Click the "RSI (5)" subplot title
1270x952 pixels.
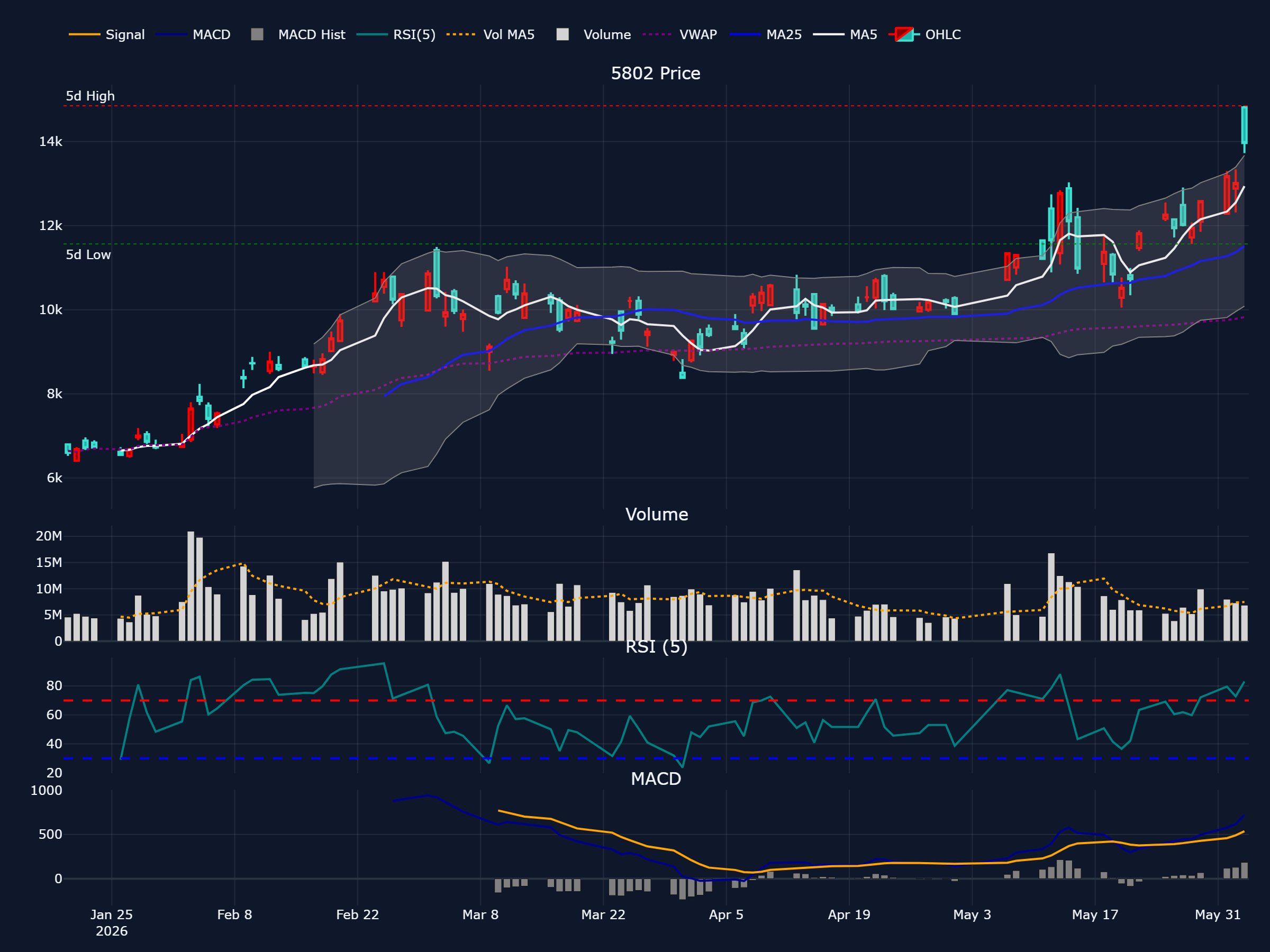click(657, 647)
